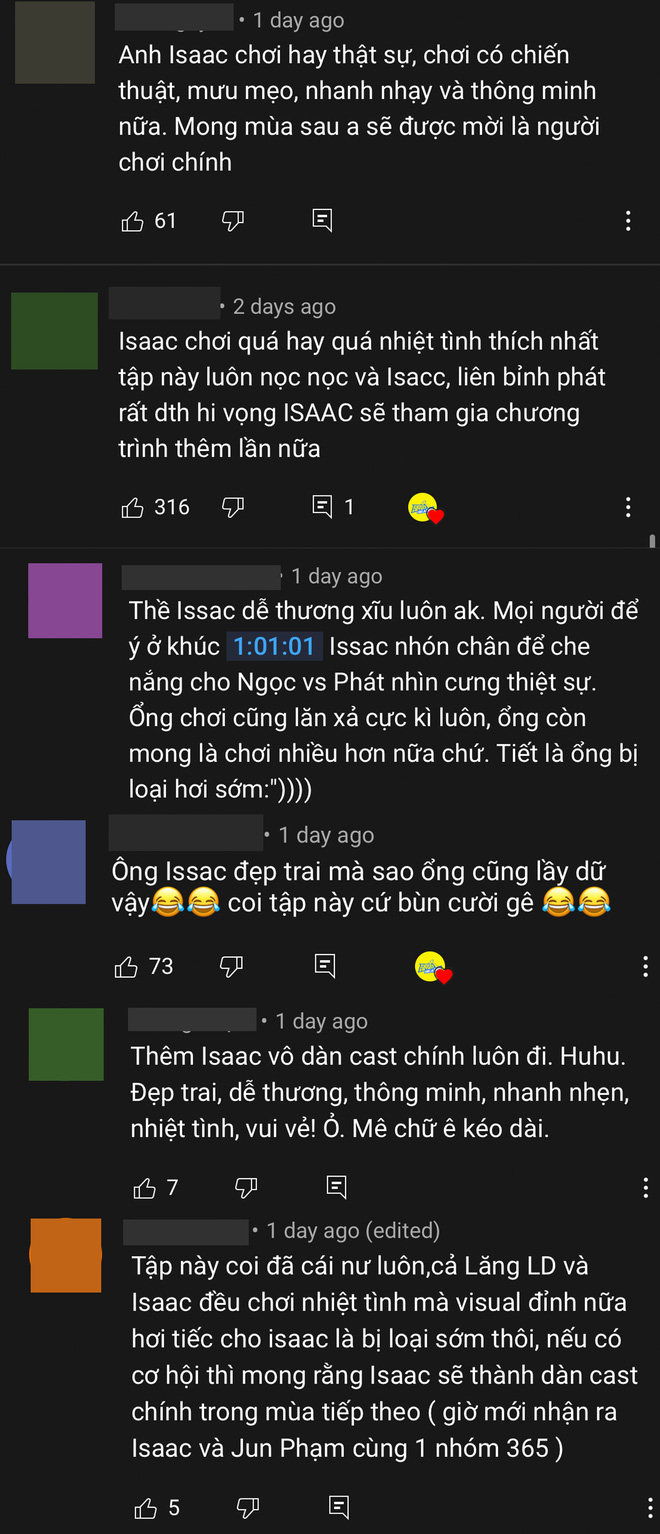Open more options for the 73-like comment
The height and width of the screenshot is (1534, 660).
645,967
